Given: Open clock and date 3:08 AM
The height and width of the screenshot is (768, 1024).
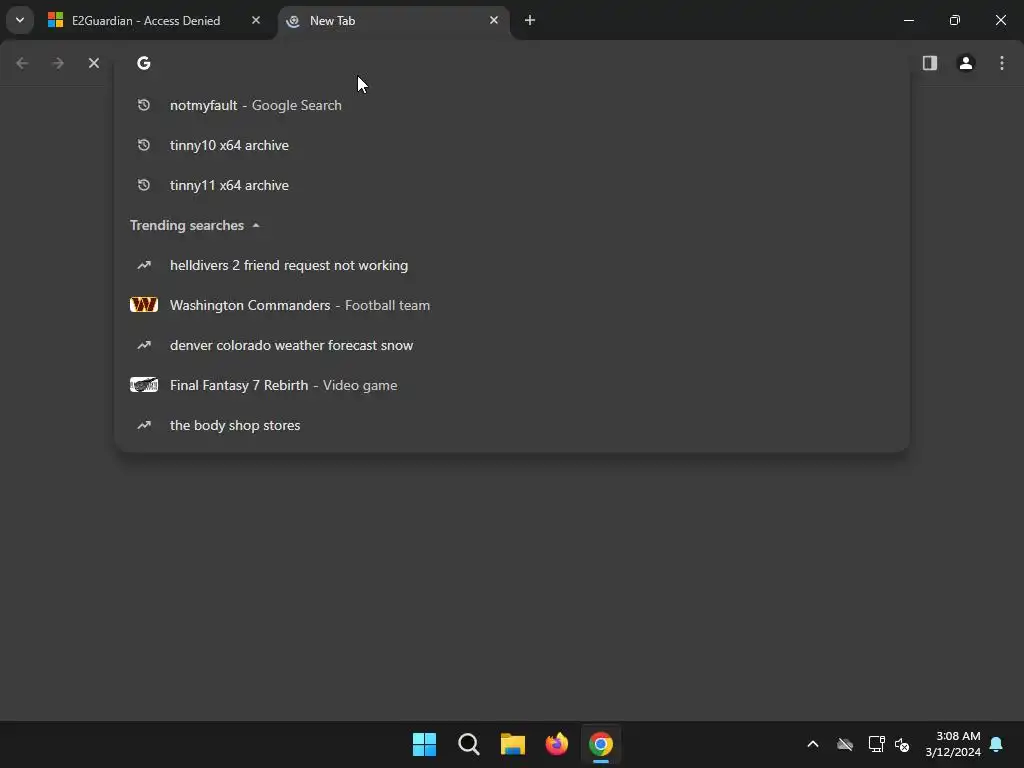Looking at the screenshot, I should [x=953, y=744].
